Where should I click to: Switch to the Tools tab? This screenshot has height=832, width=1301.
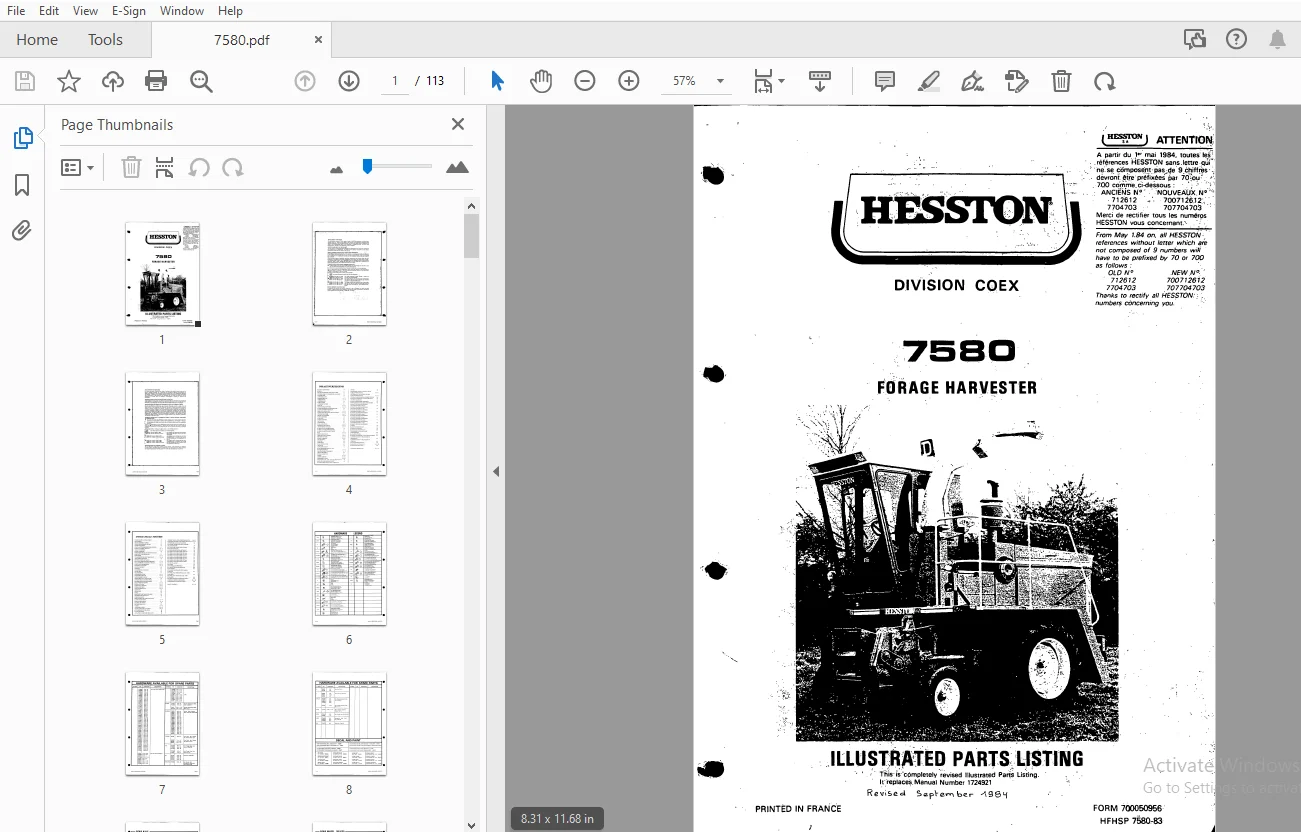pyautogui.click(x=105, y=40)
